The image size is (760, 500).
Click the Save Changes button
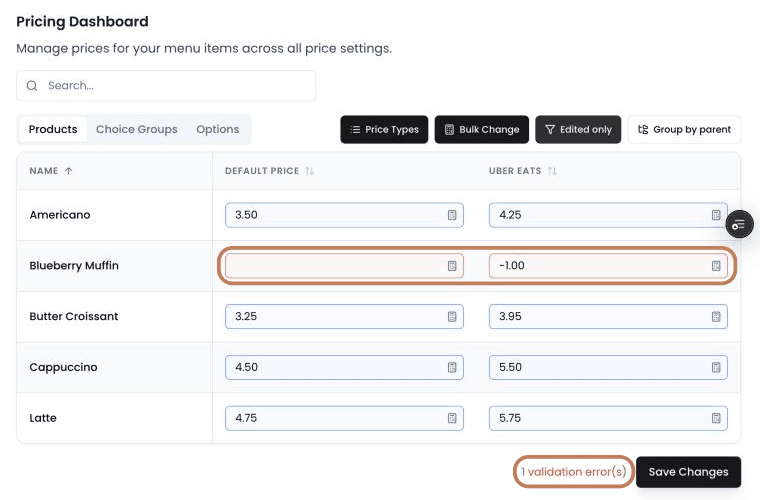pyautogui.click(x=688, y=472)
